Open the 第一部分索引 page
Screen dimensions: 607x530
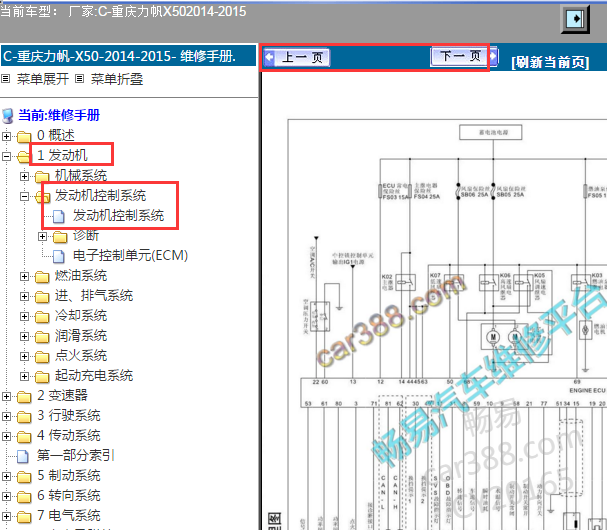(75, 455)
